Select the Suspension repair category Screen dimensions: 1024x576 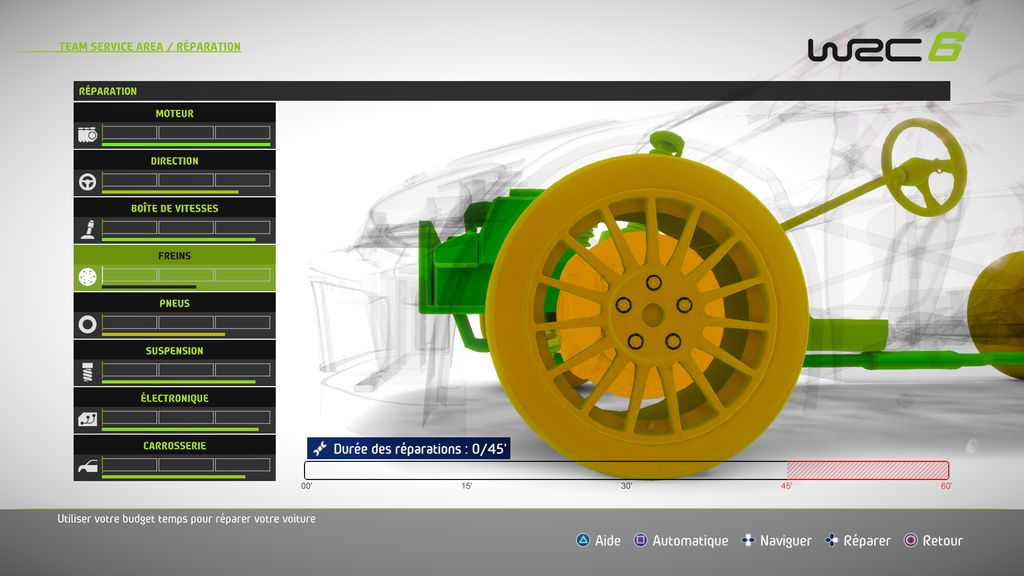(174, 362)
